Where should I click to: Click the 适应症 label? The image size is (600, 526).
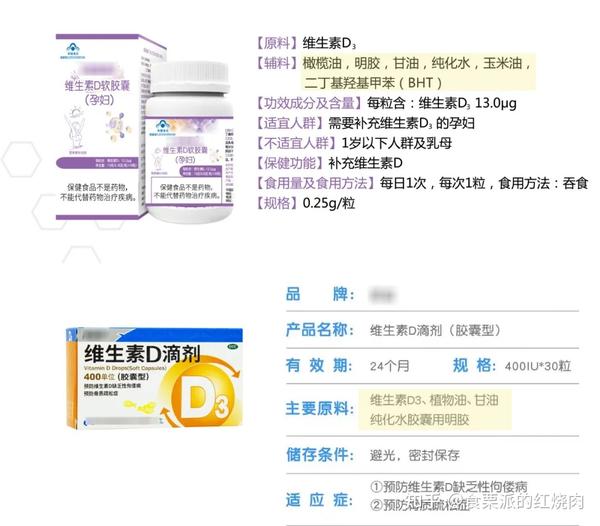point(320,500)
